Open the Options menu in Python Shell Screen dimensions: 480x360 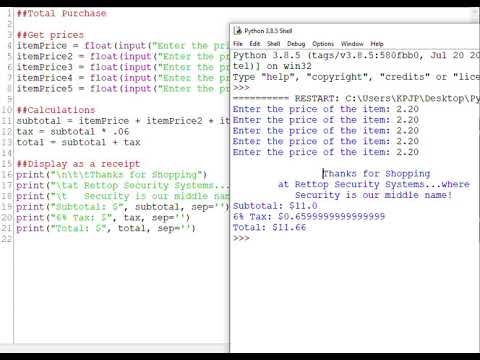point(323,44)
